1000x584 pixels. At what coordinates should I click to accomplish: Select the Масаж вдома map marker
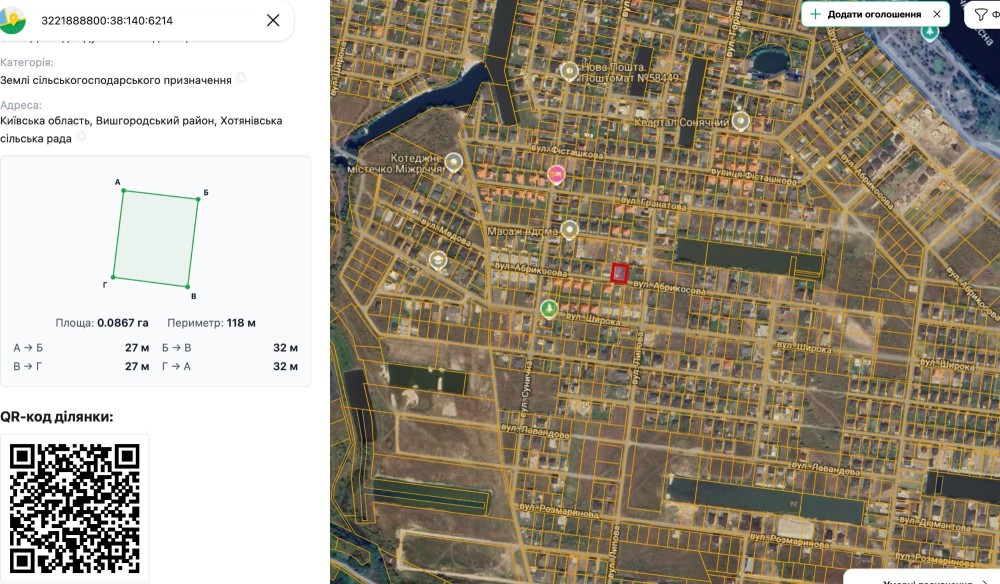pos(569,230)
